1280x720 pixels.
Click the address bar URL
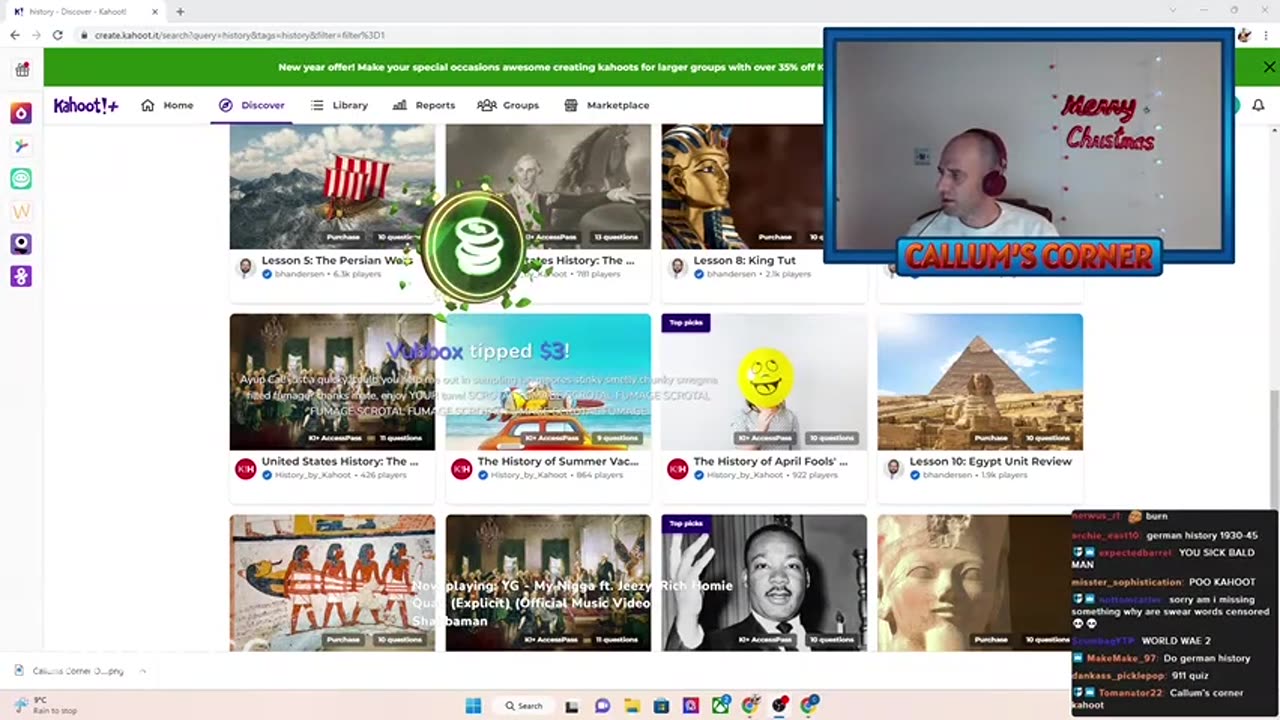[240, 35]
